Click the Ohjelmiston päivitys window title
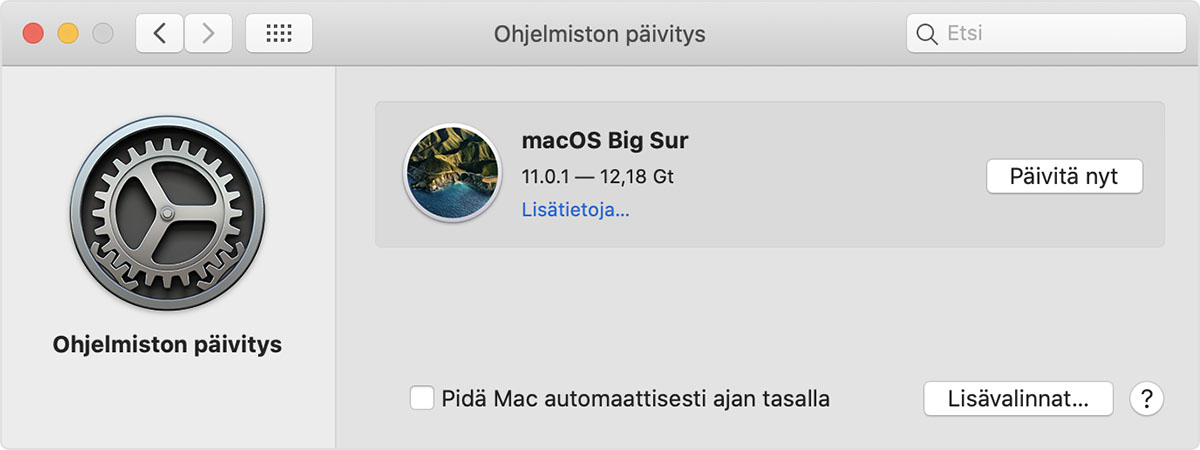 point(599,34)
